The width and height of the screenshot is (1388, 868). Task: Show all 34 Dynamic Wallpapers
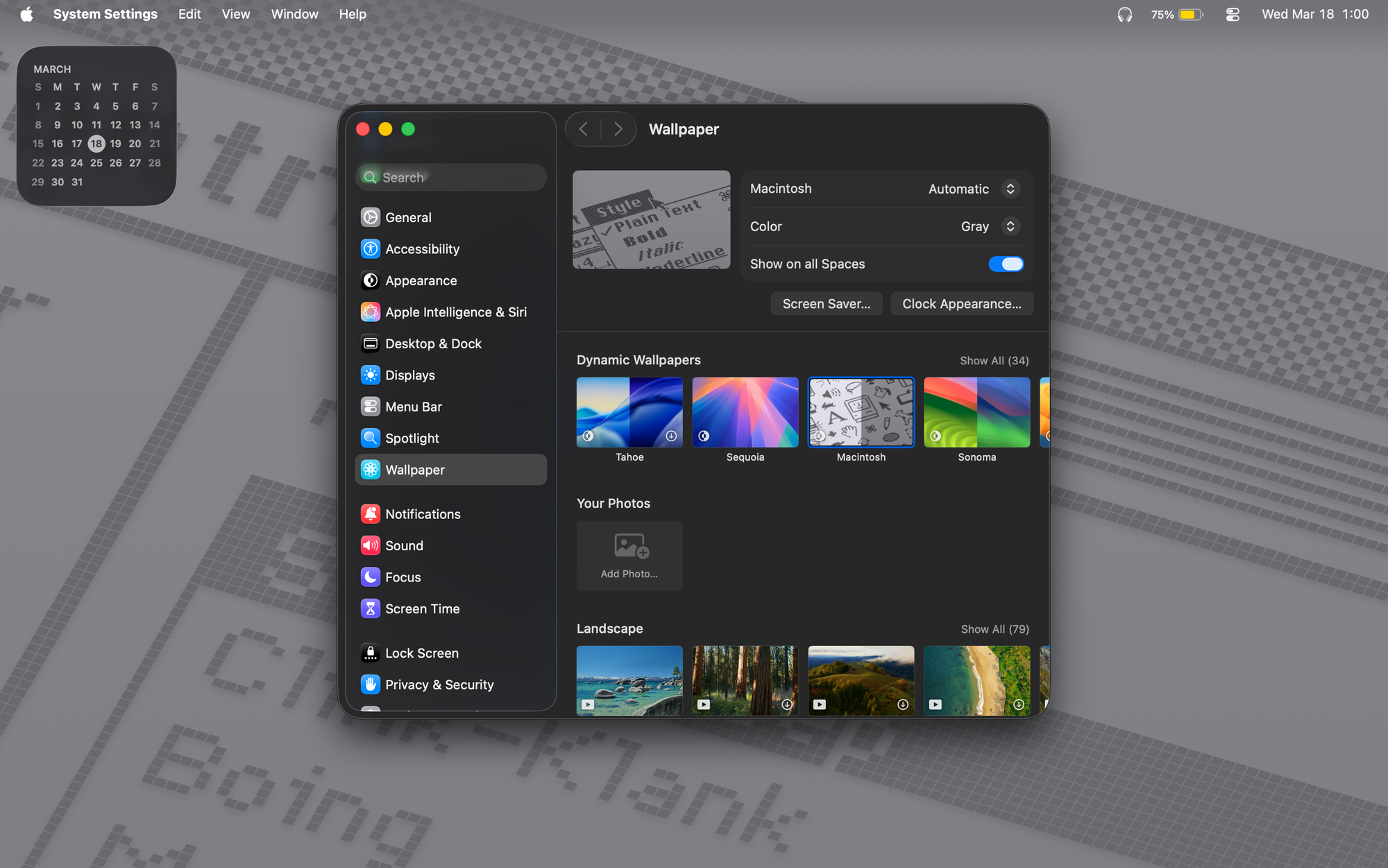coord(994,361)
